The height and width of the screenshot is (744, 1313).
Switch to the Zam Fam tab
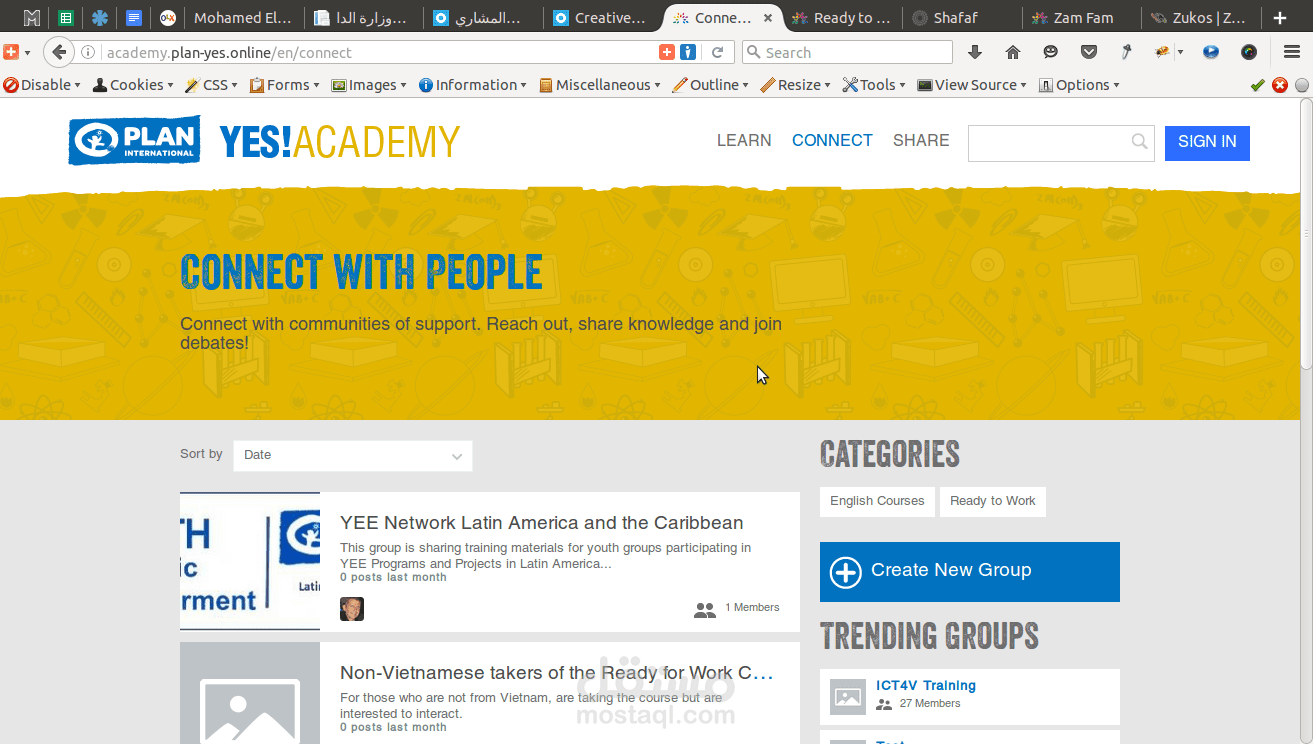coord(1081,18)
